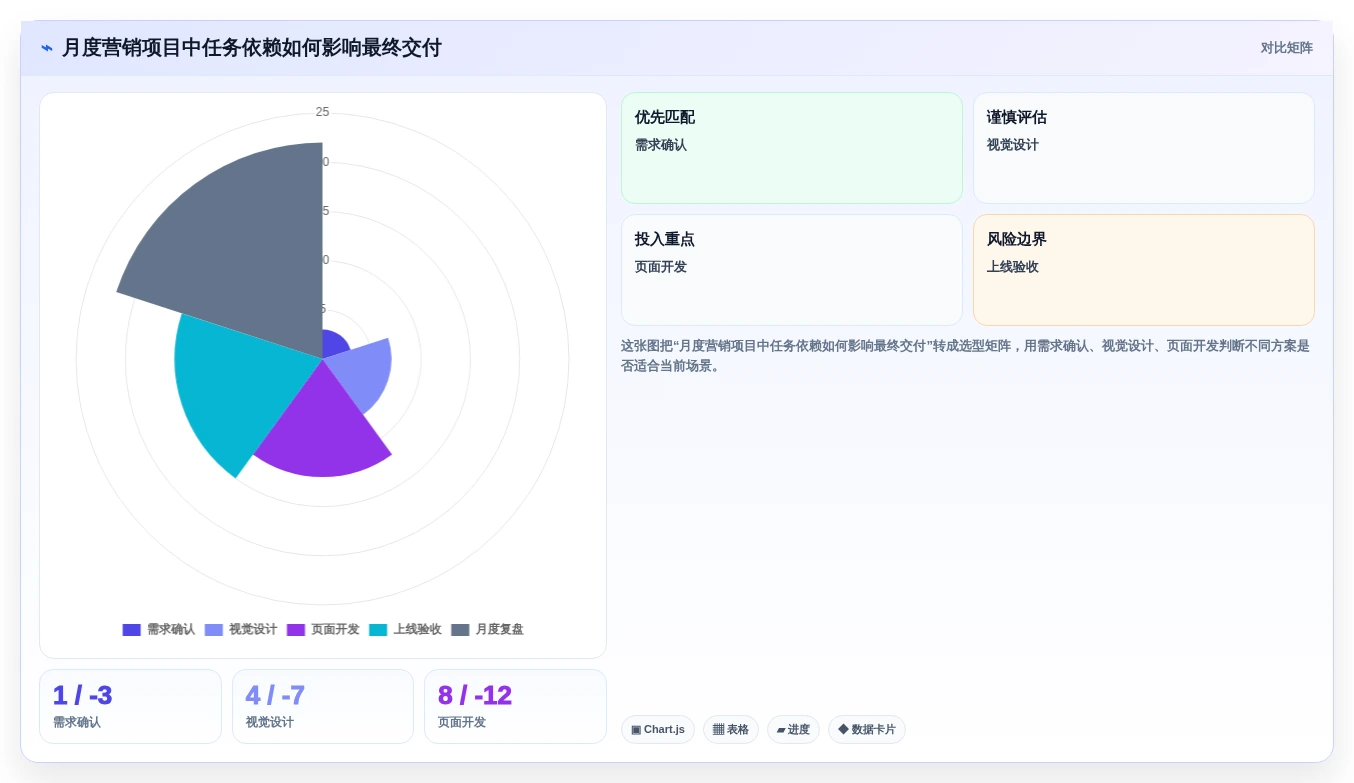Click the lightning icon beside the title
1354x783 pixels.
(x=47, y=48)
